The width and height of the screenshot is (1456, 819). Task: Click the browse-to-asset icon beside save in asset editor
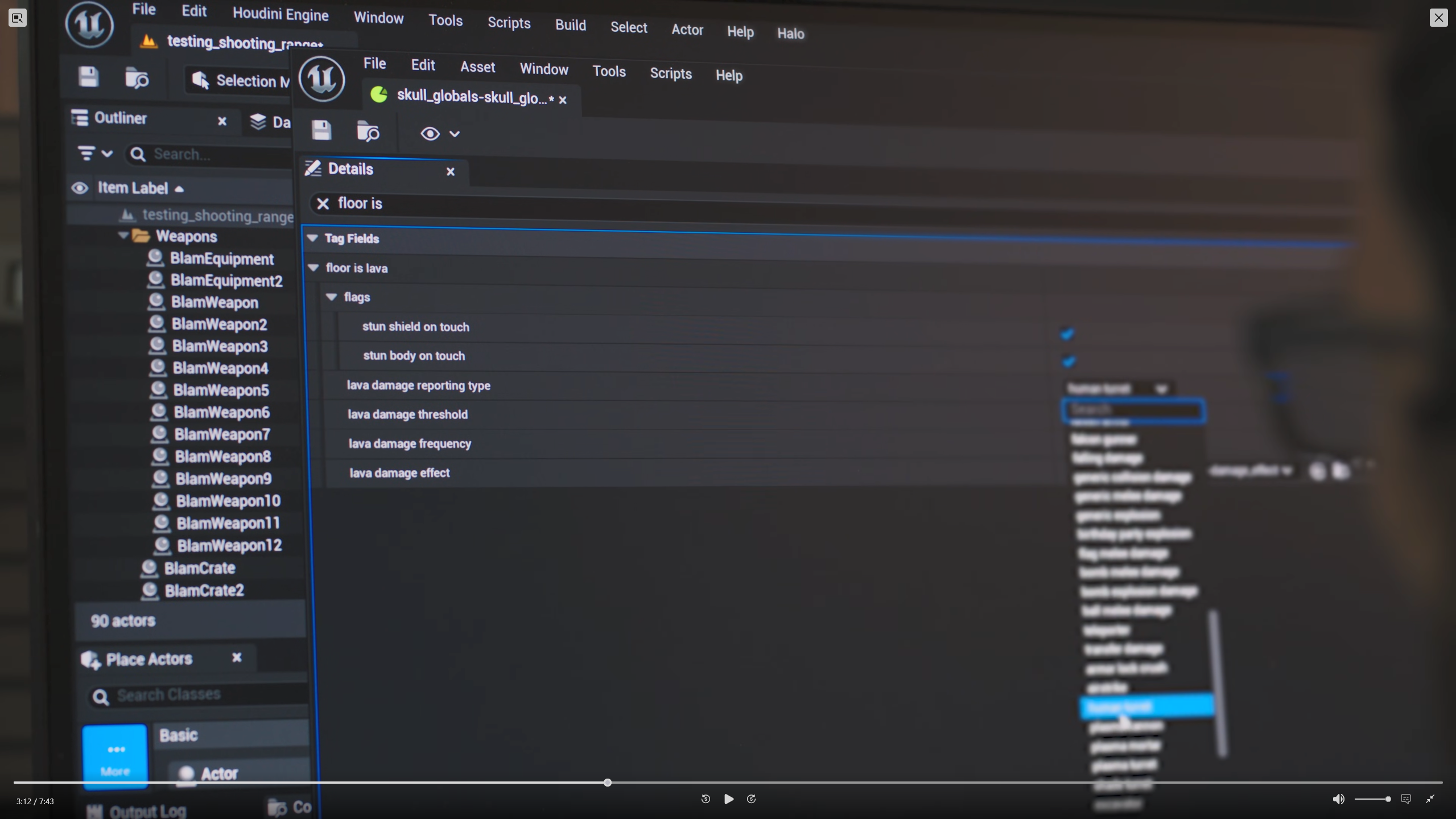368,131
